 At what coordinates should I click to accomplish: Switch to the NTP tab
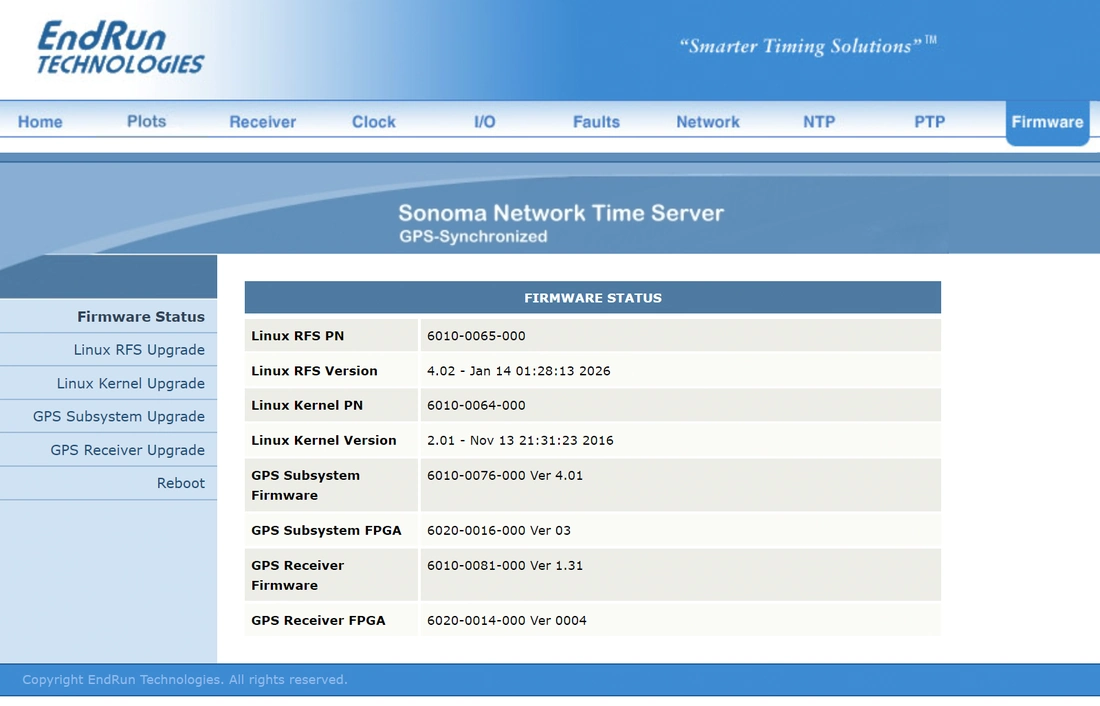click(x=819, y=121)
